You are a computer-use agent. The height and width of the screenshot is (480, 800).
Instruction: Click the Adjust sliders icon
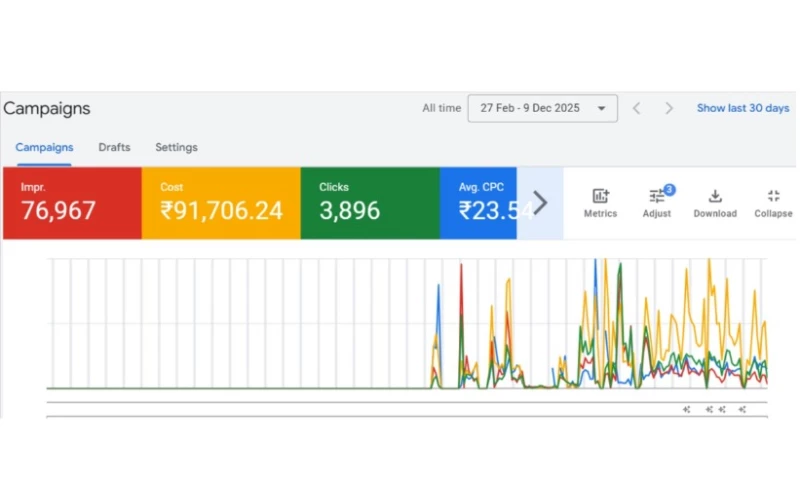pos(656,203)
